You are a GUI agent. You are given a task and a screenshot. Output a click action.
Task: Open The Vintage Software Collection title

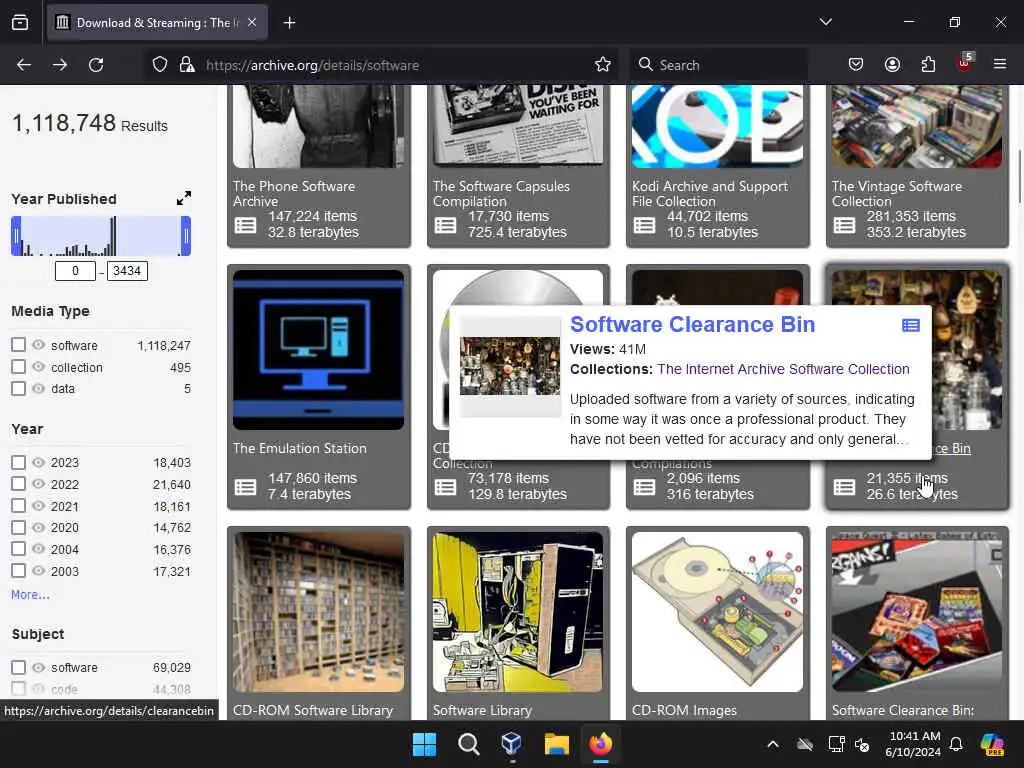[897, 194]
